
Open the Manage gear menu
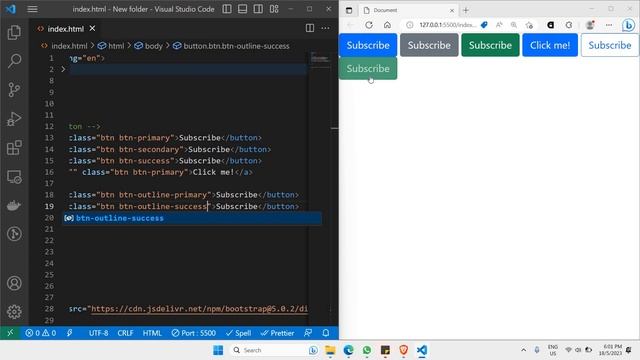click(x=14, y=311)
